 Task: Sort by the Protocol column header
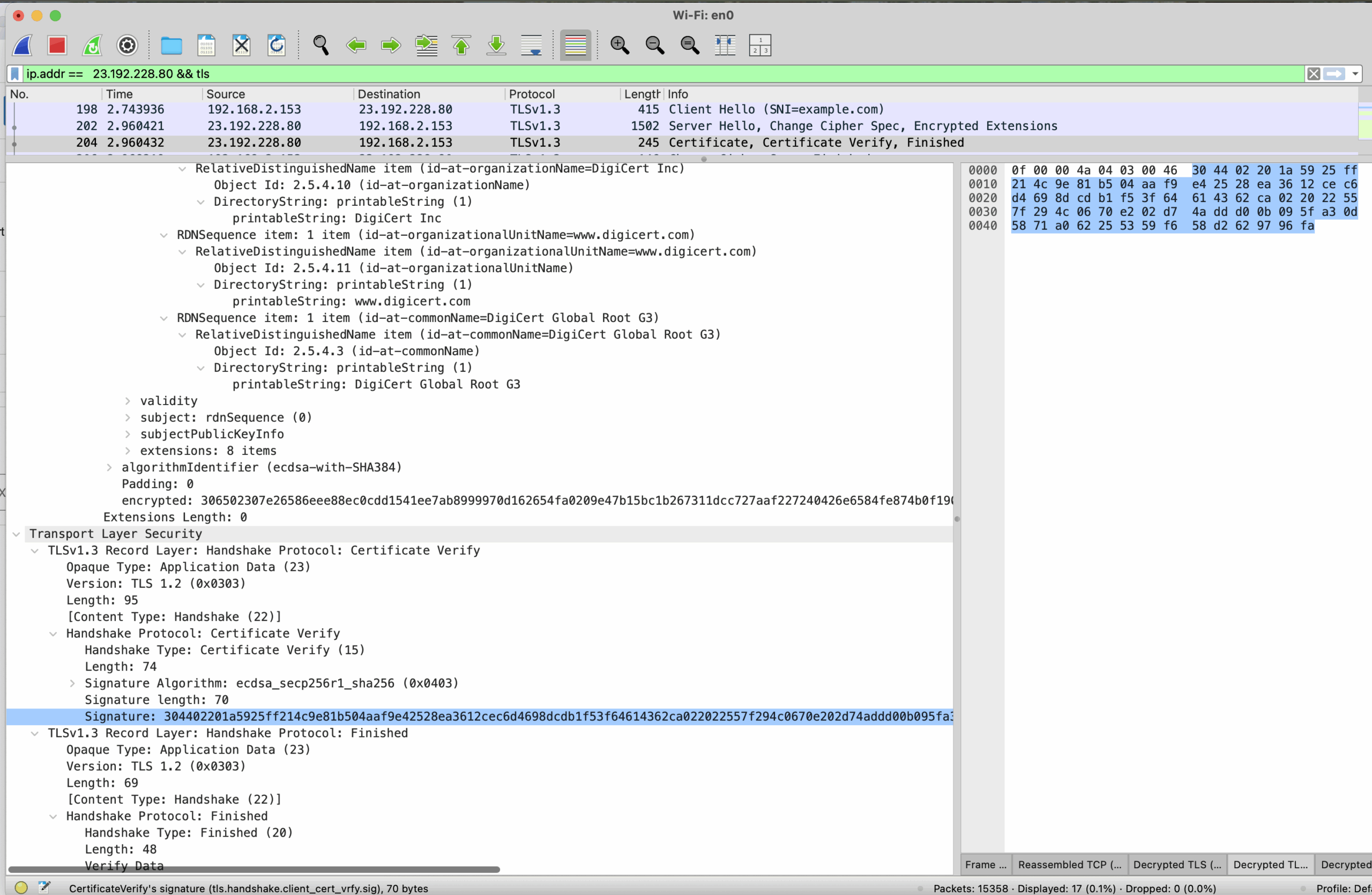tap(563, 94)
